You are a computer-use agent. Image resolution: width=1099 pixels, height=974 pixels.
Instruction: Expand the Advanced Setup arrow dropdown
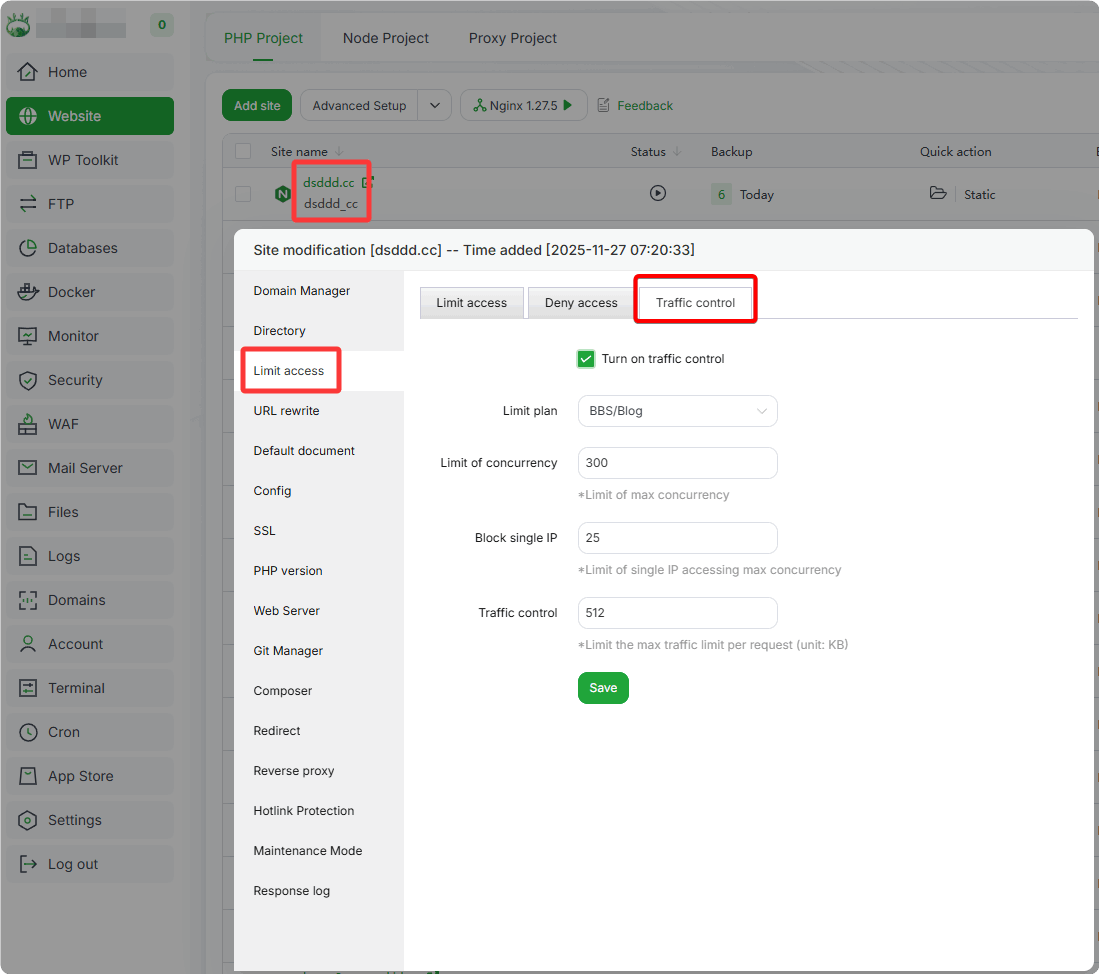435,105
